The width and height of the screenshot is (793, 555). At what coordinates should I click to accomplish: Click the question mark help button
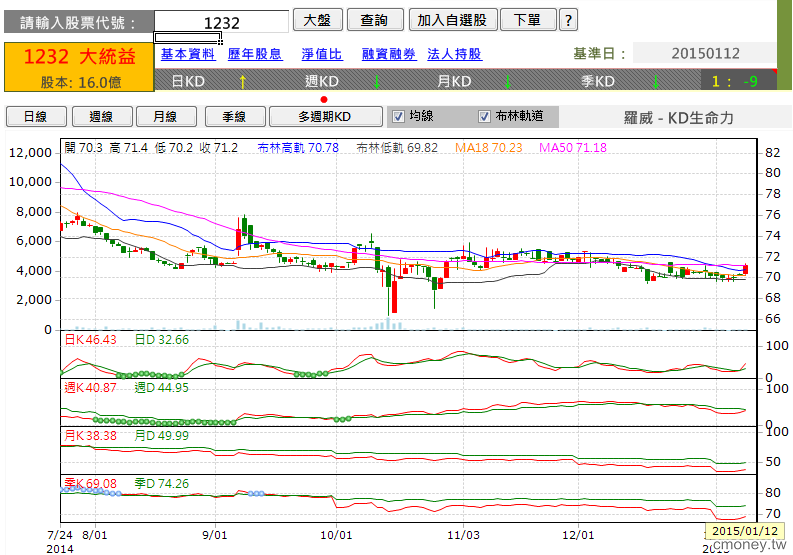tap(568, 20)
